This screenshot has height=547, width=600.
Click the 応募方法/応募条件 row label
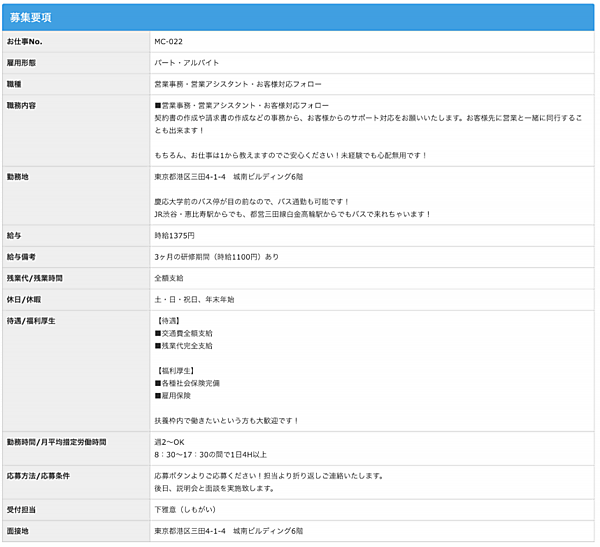pos(39,475)
